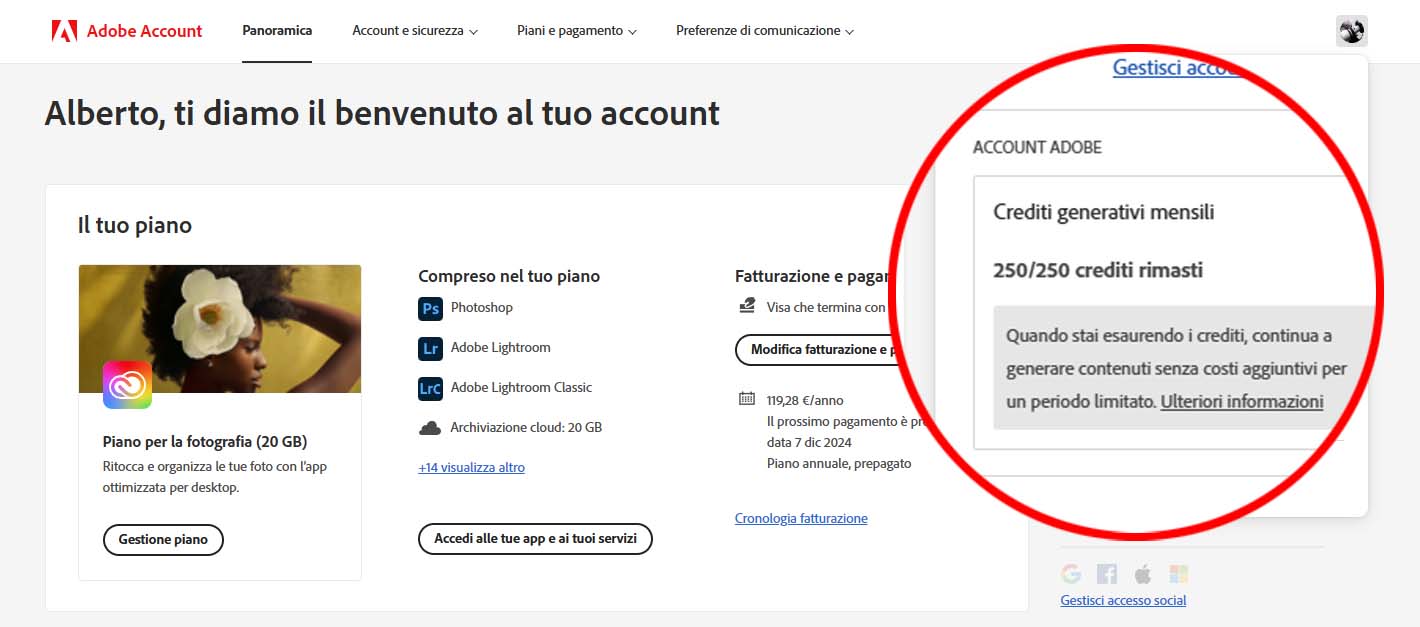The image size is (1420, 627).
Task: Open Preferenze di comunicazione dropdown
Action: coord(764,31)
